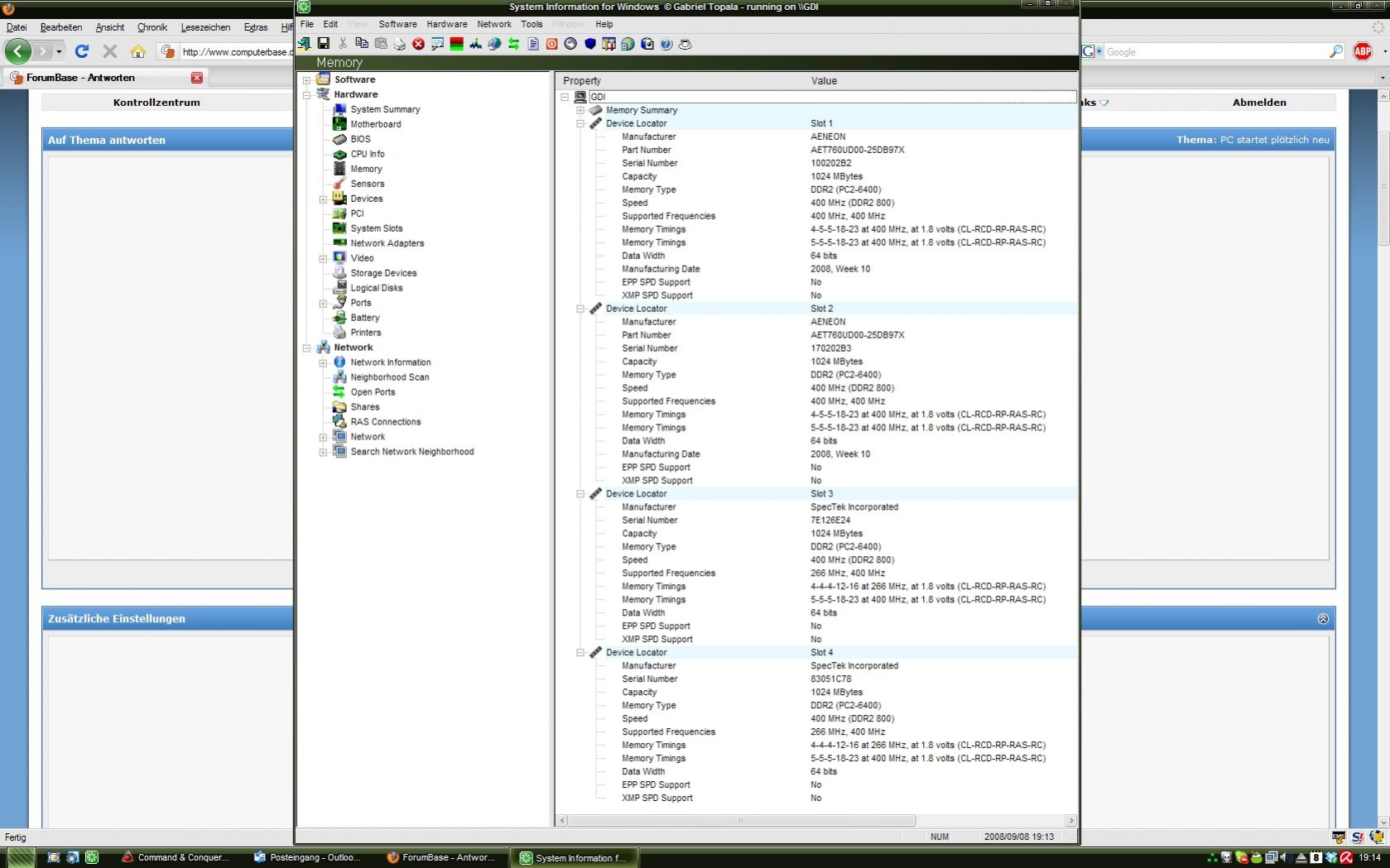Click the Copy toolbar icon
1390x868 pixels.
coord(362,44)
